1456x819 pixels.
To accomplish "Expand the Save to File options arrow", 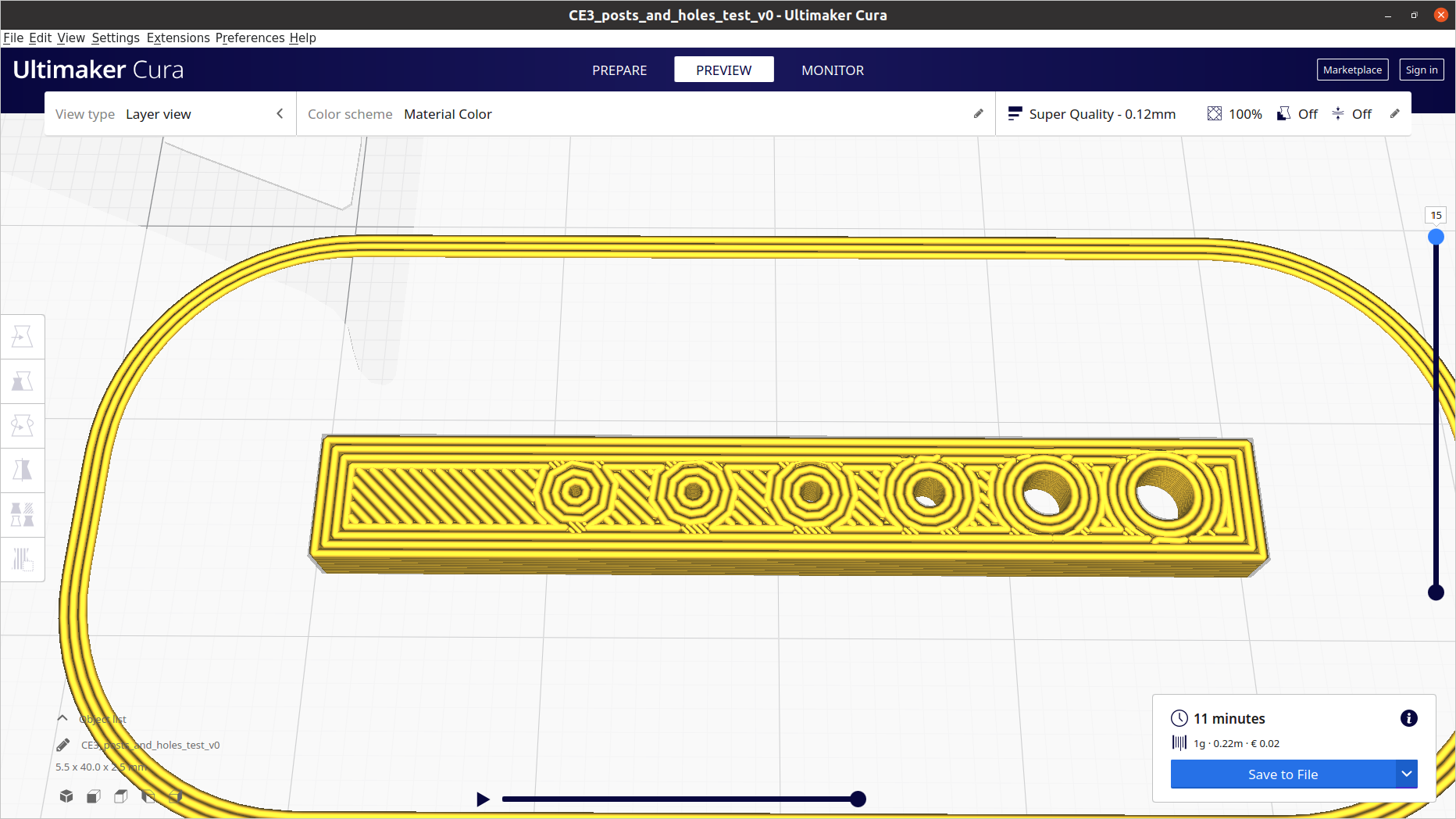I will 1406,774.
